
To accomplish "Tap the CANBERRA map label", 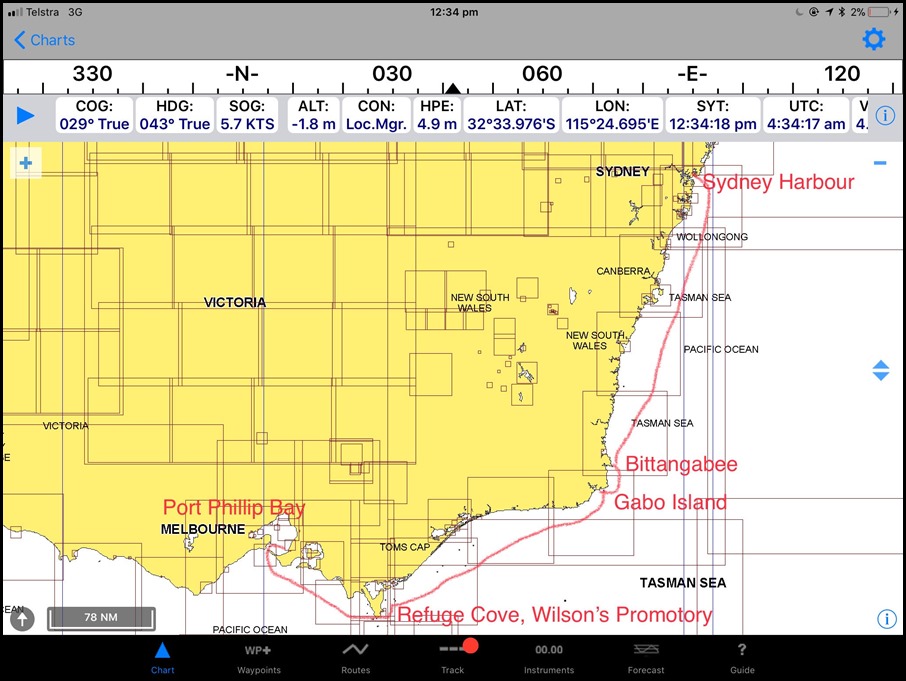I will (623, 271).
